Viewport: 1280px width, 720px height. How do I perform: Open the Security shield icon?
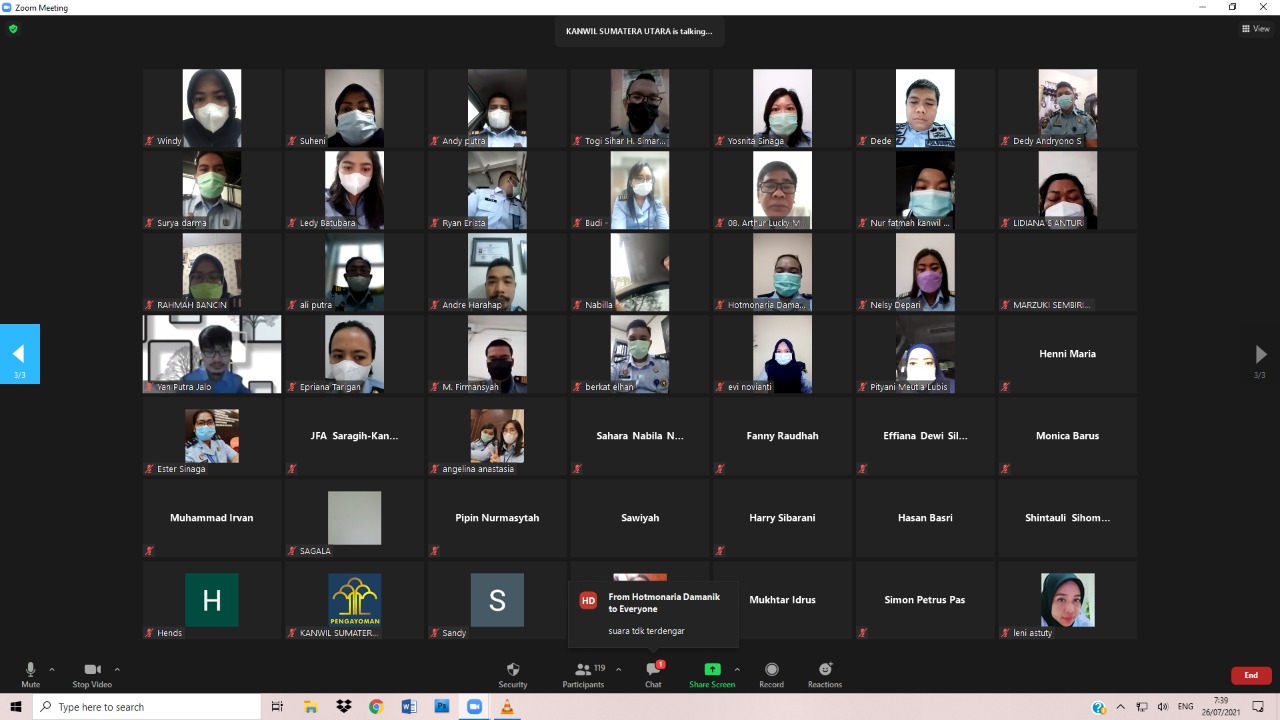512,670
